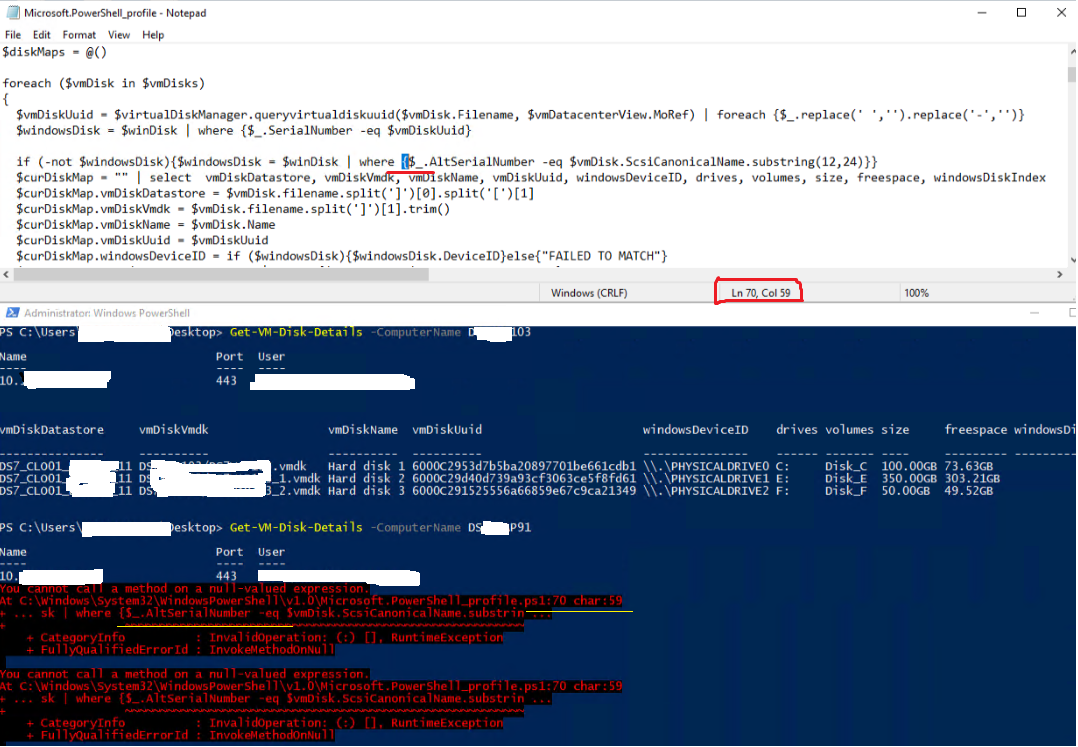Click the "Disk_E" volume cell
Image resolution: width=1078 pixels, height=747 pixels.
(846, 479)
